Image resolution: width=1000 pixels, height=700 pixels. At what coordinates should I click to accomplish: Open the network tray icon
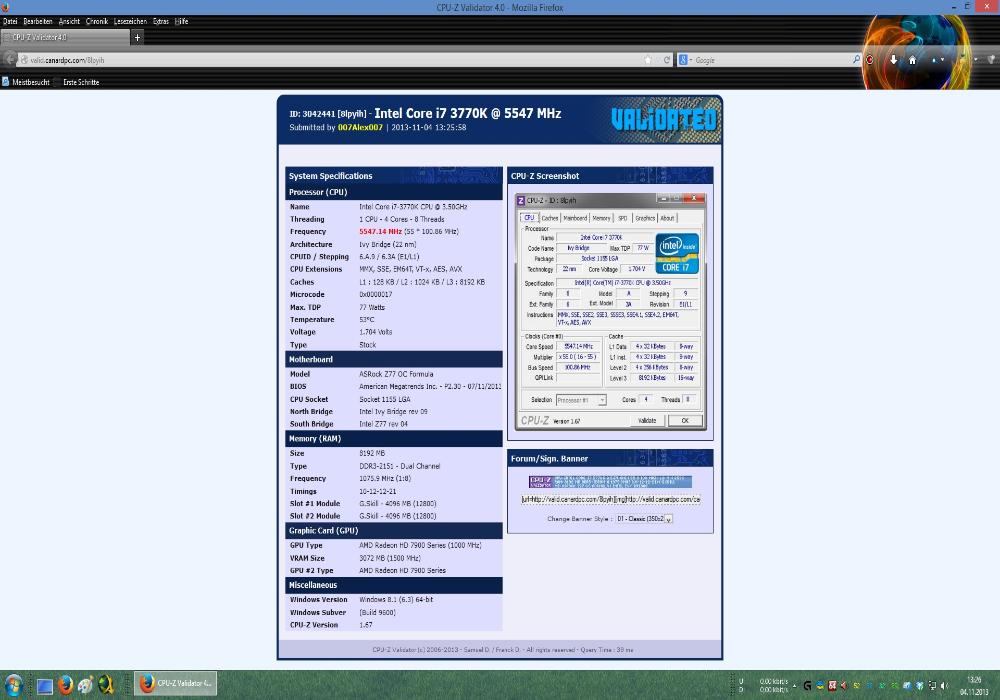point(932,686)
